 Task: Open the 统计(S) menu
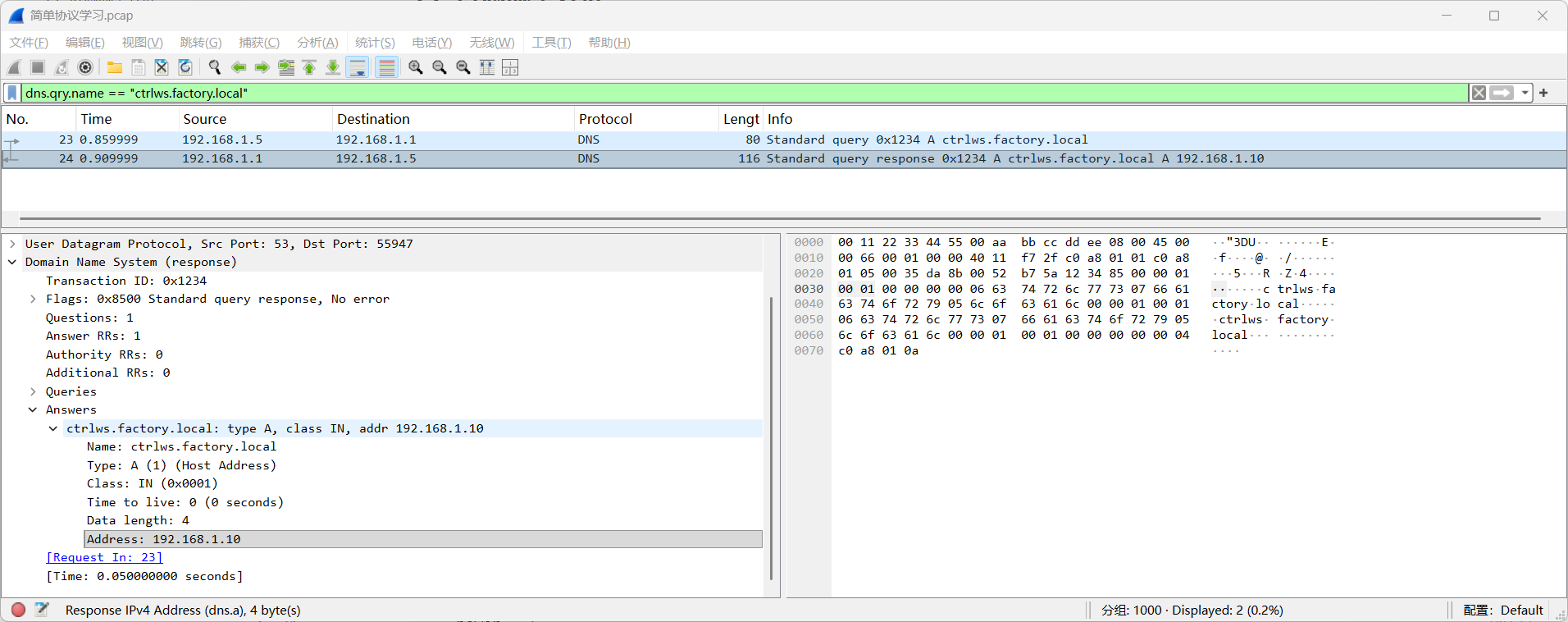(x=375, y=43)
